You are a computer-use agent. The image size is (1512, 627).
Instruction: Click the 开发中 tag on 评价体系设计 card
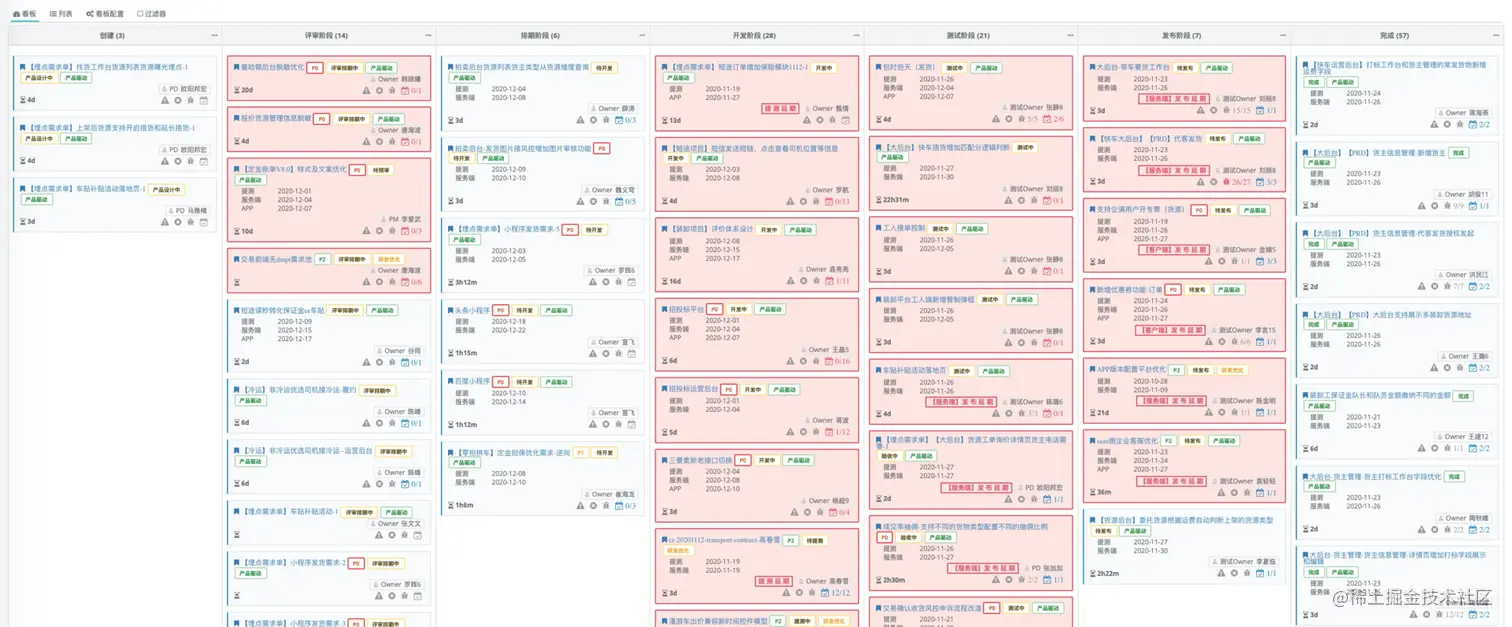click(x=768, y=230)
